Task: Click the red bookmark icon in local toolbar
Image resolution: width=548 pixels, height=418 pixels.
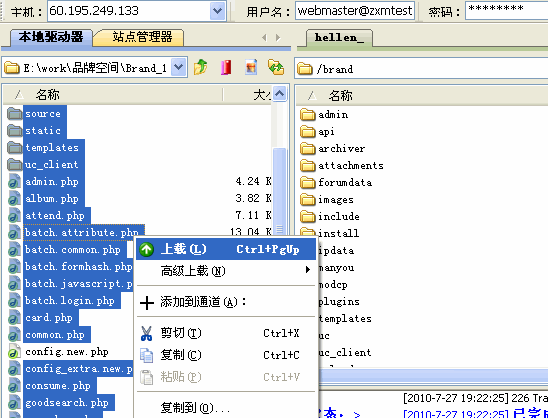Action: pos(226,67)
